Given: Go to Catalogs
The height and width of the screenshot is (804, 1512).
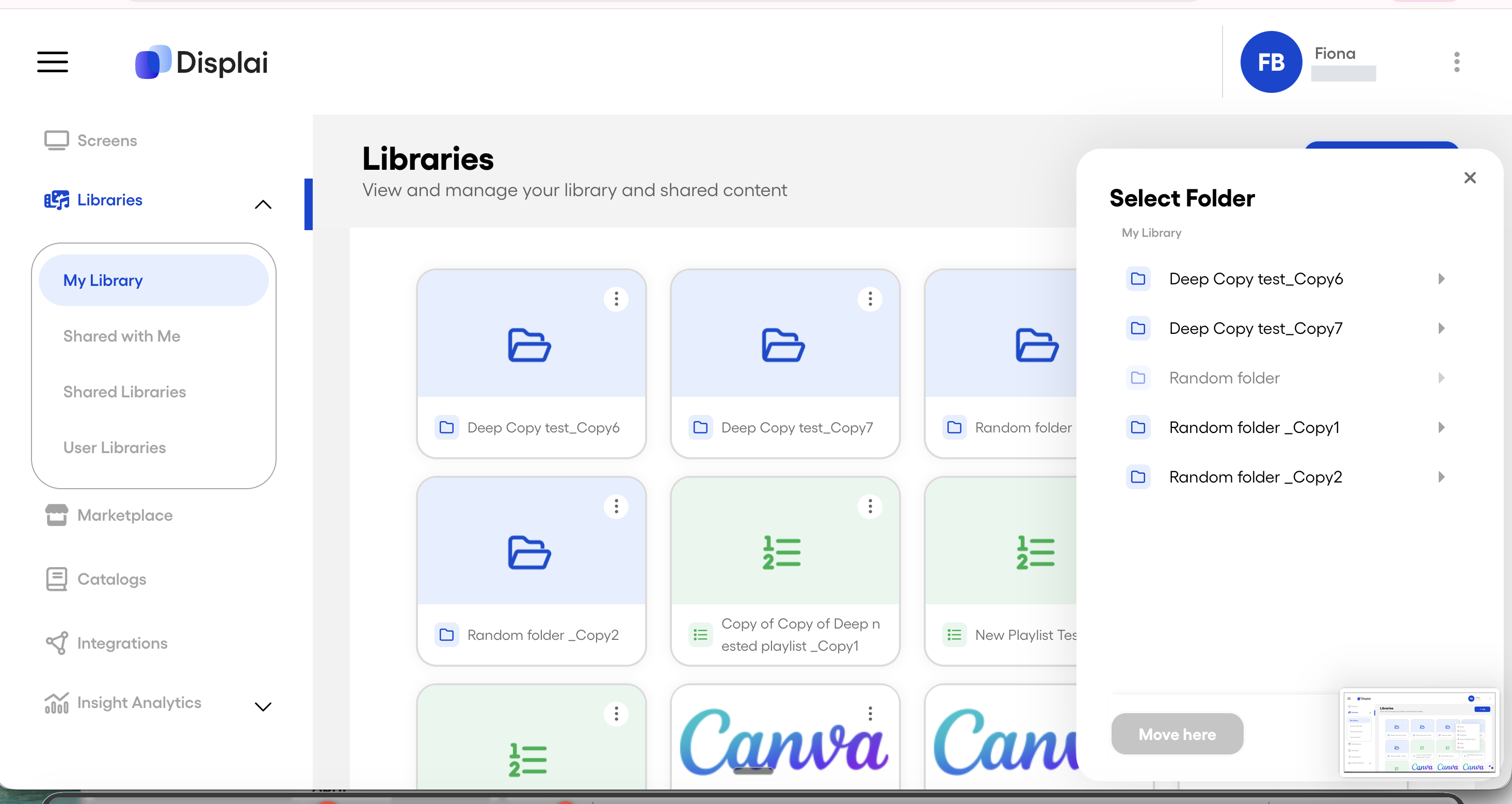Looking at the screenshot, I should (x=96, y=578).
